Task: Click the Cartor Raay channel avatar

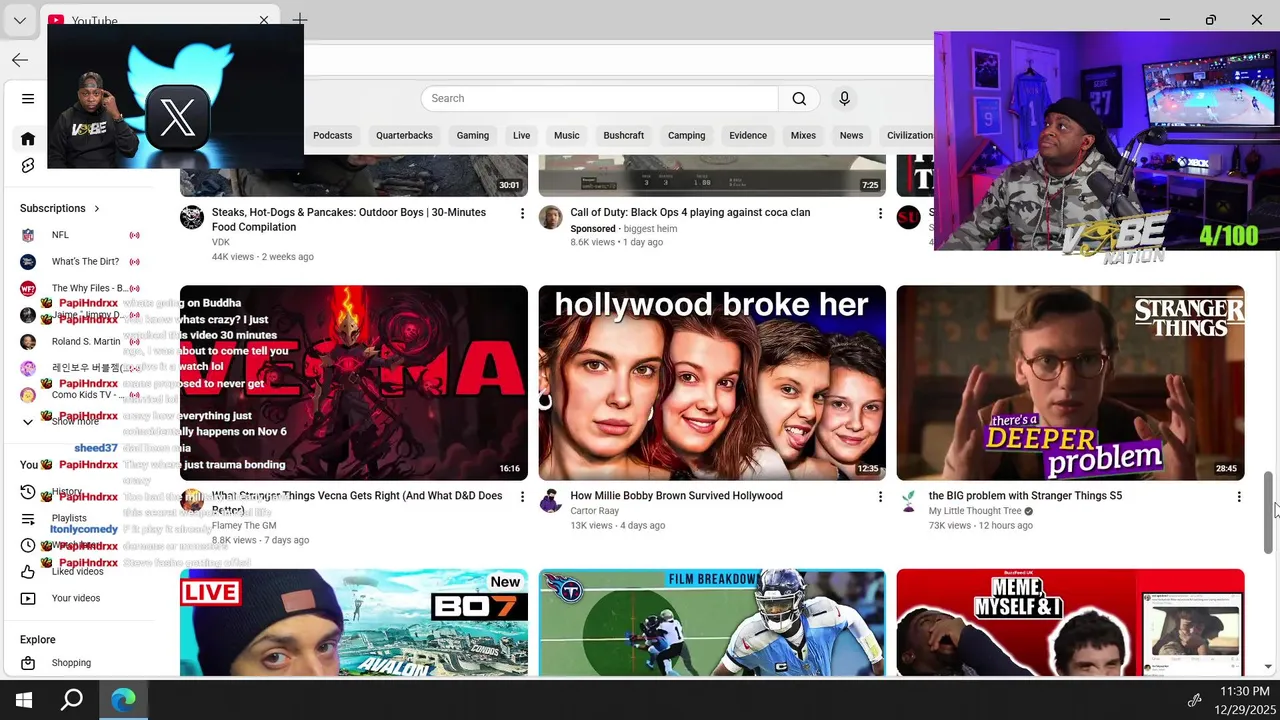Action: pyautogui.click(x=551, y=500)
